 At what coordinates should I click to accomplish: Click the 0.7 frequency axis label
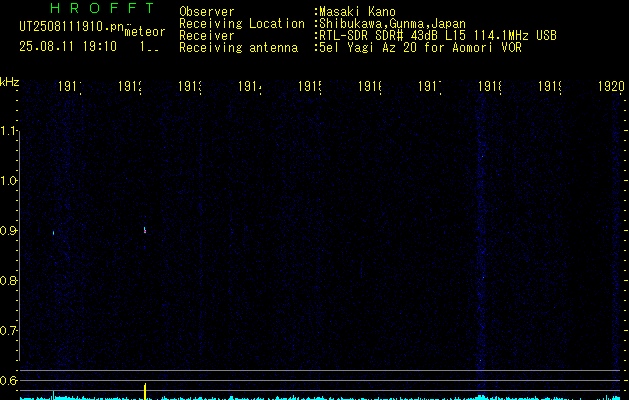click(10, 331)
